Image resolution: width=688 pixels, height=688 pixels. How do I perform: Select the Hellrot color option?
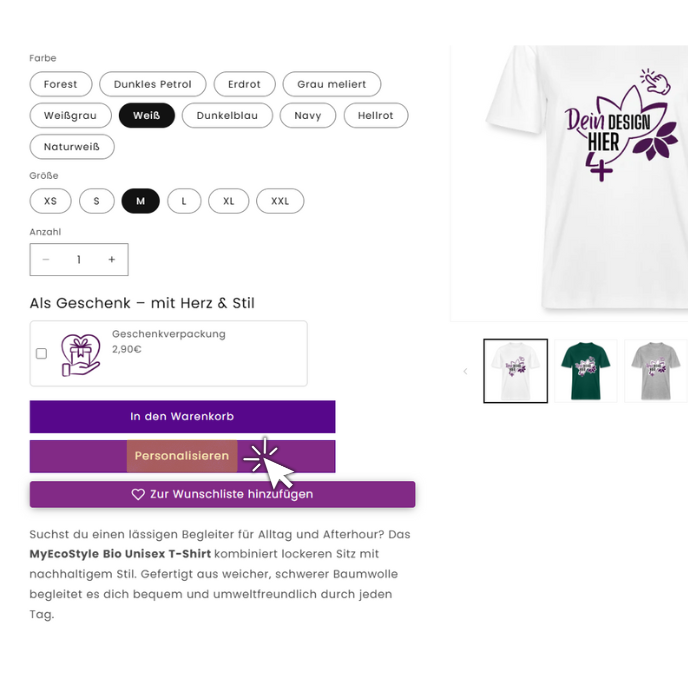tap(376, 115)
